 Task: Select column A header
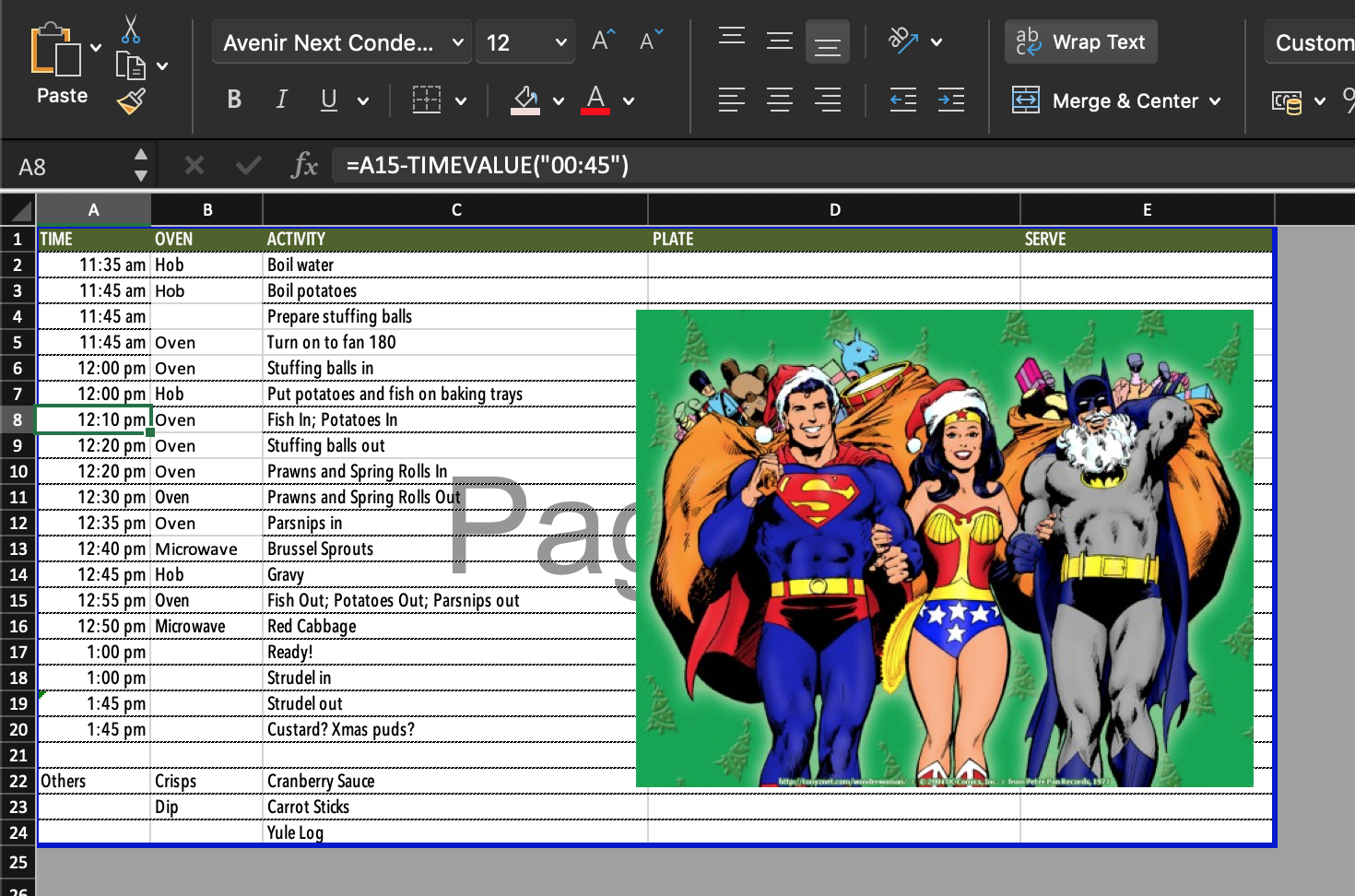94,210
